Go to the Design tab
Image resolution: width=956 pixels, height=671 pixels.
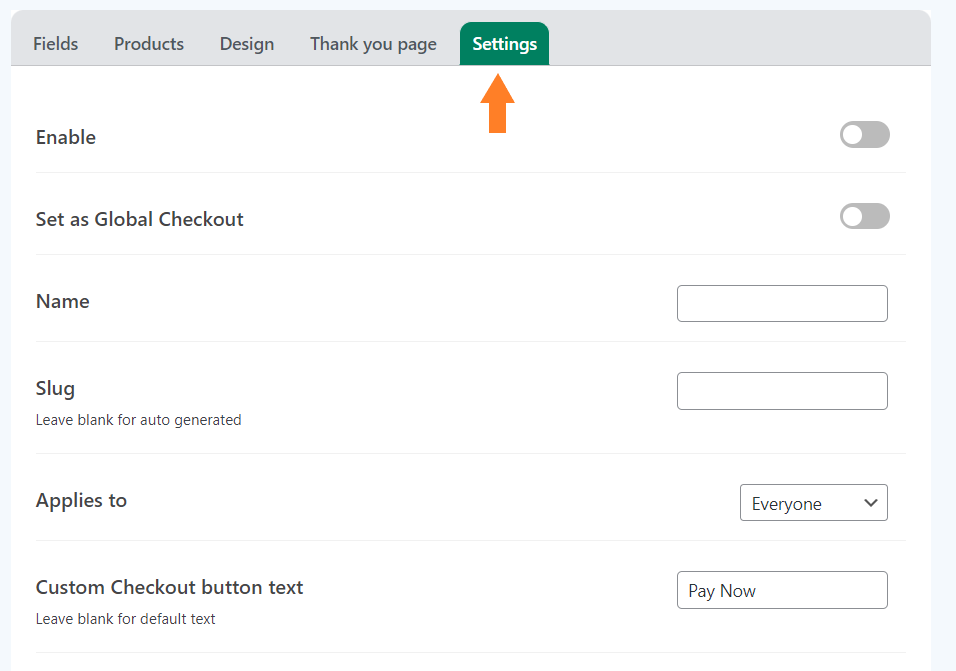[247, 44]
